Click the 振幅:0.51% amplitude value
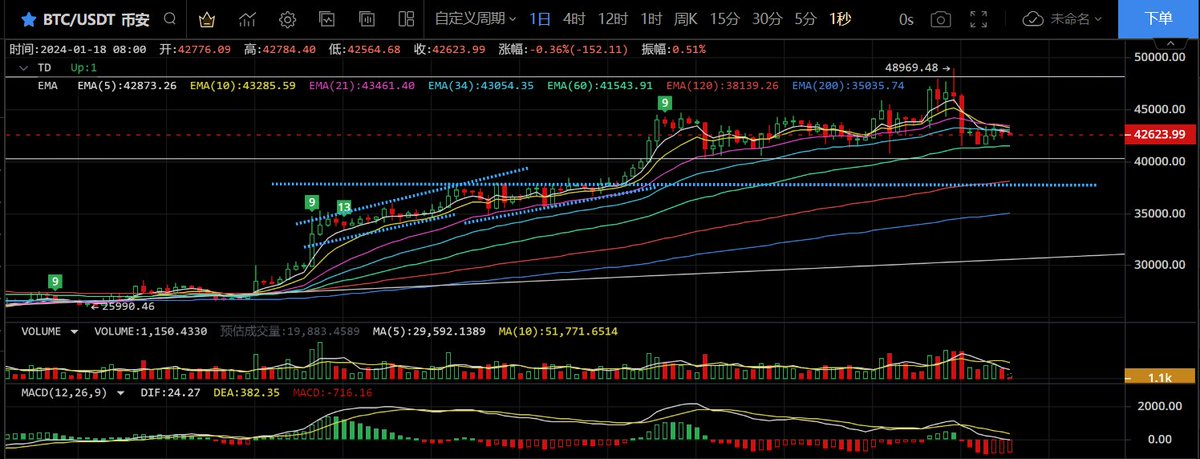The width and height of the screenshot is (1200, 459). (673, 49)
